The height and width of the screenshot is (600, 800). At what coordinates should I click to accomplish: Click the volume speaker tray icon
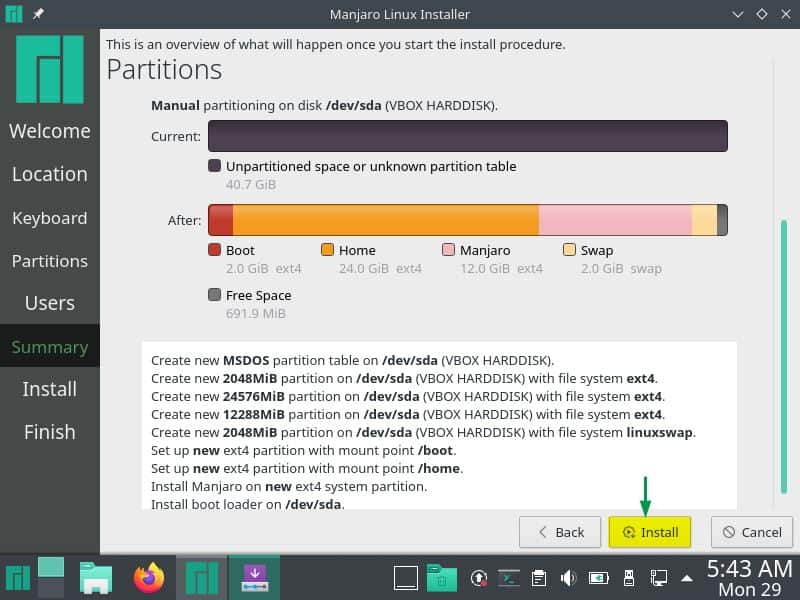pos(569,577)
